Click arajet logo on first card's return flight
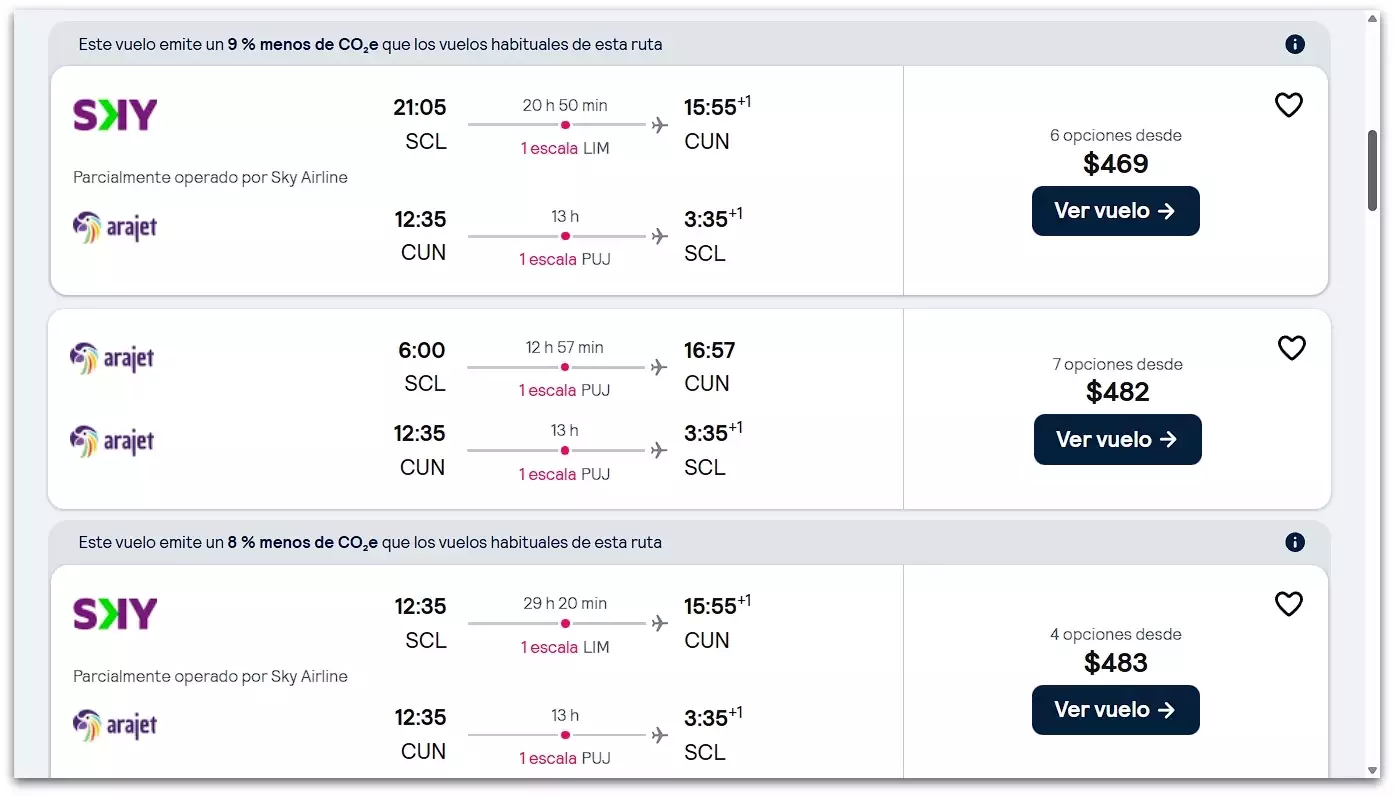This screenshot has width=1394, height=796. (x=115, y=228)
